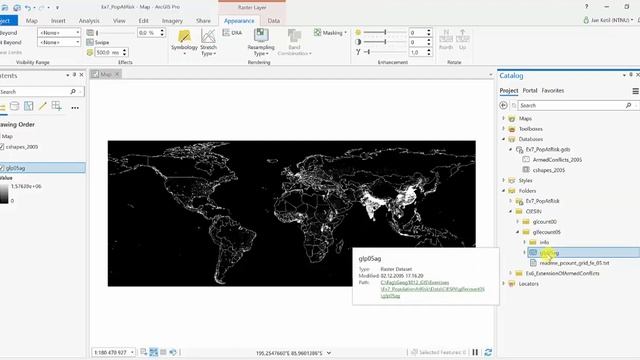Expand the Styles node in Catalog
Image resolution: width=640 pixels, height=360 pixels.
pyautogui.click(x=503, y=180)
